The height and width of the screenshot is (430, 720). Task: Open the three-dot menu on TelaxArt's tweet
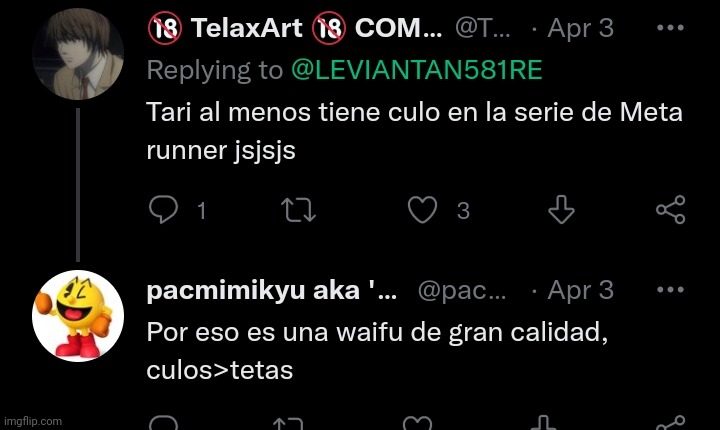tap(670, 28)
